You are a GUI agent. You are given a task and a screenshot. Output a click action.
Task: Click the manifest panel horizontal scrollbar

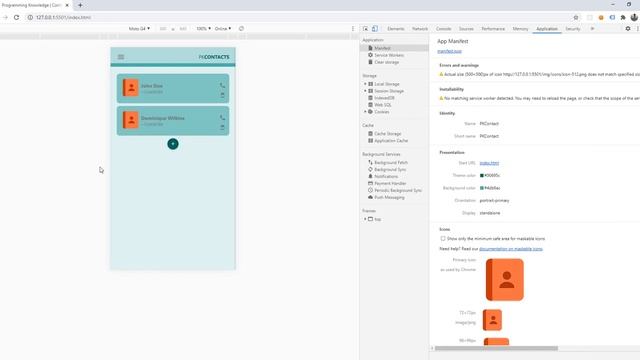[x=496, y=348]
